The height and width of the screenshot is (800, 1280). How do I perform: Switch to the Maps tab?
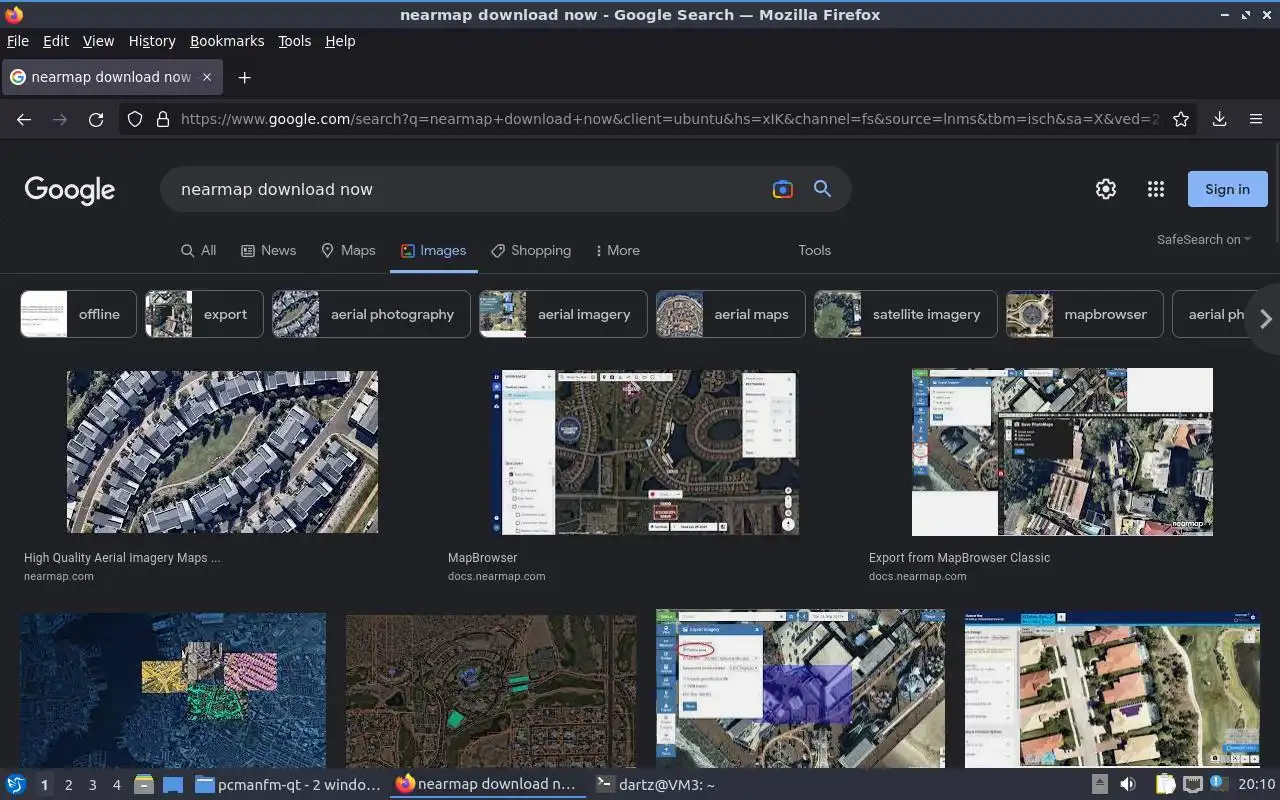pyautogui.click(x=348, y=250)
